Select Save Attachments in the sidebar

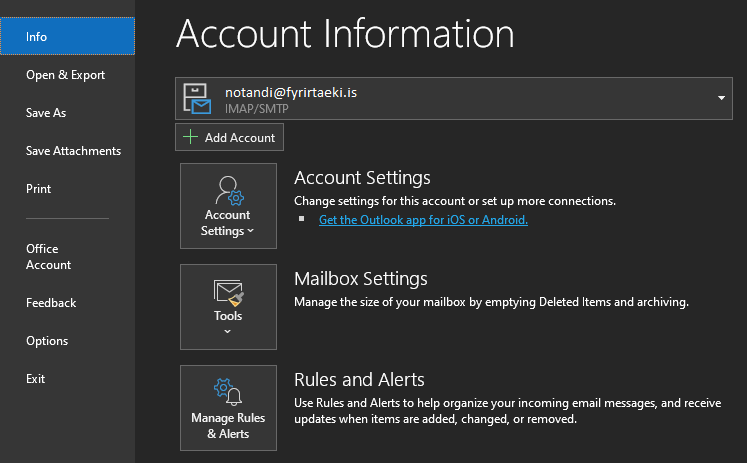(73, 151)
